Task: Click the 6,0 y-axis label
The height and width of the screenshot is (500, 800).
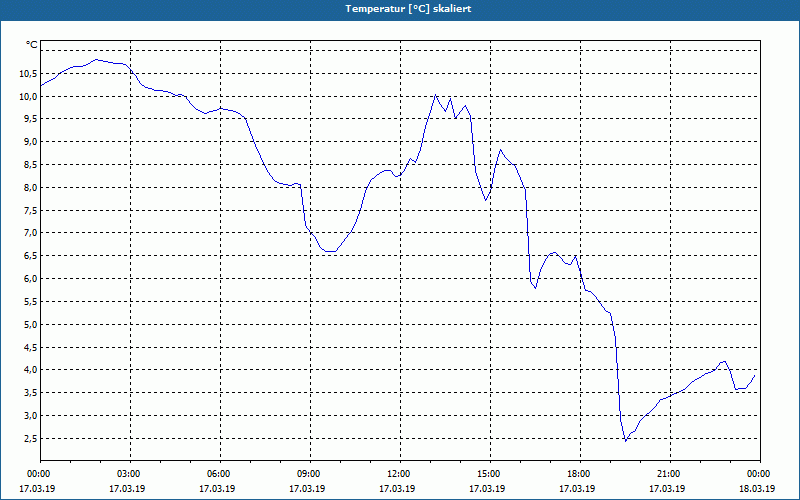Action: [x=30, y=279]
